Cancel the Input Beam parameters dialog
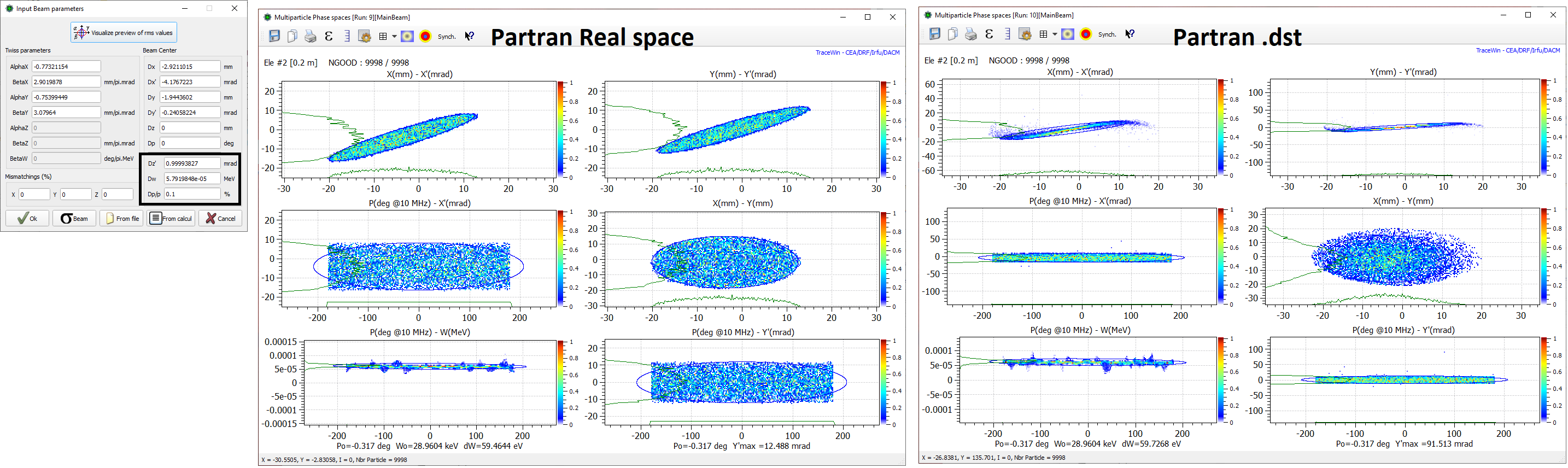The image size is (1568, 468). tap(220, 219)
